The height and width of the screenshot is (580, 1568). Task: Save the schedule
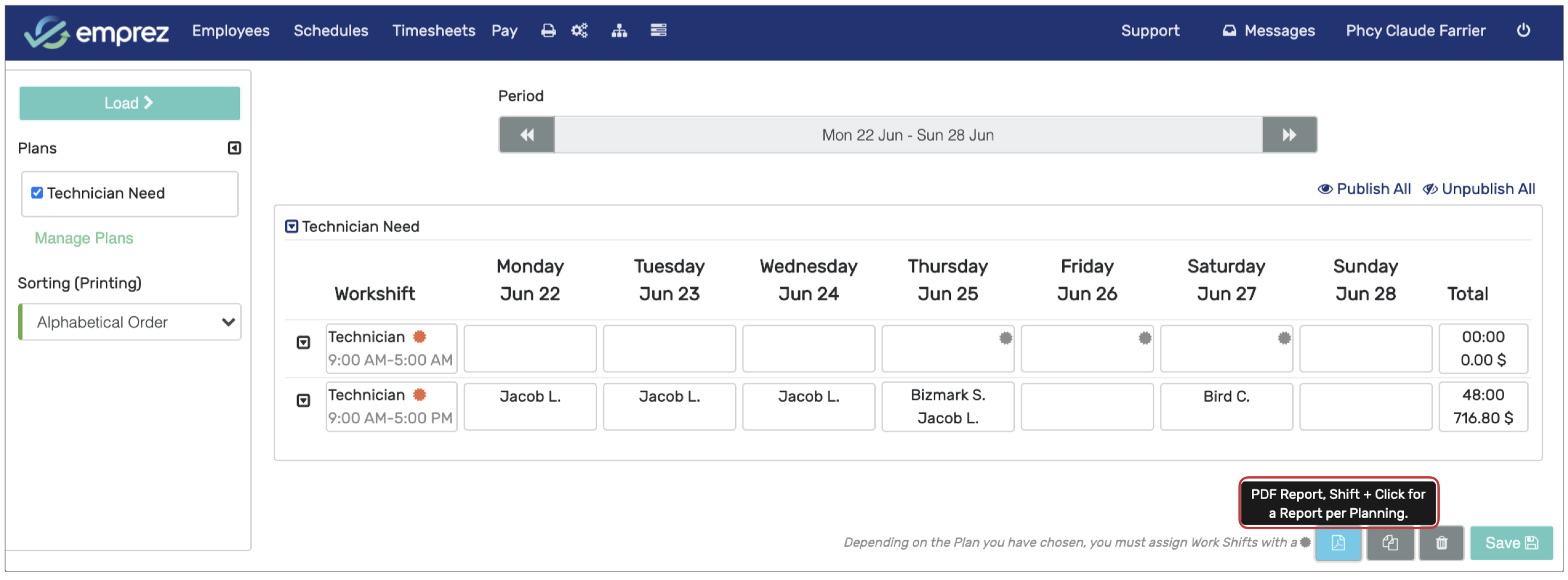pyautogui.click(x=1512, y=542)
